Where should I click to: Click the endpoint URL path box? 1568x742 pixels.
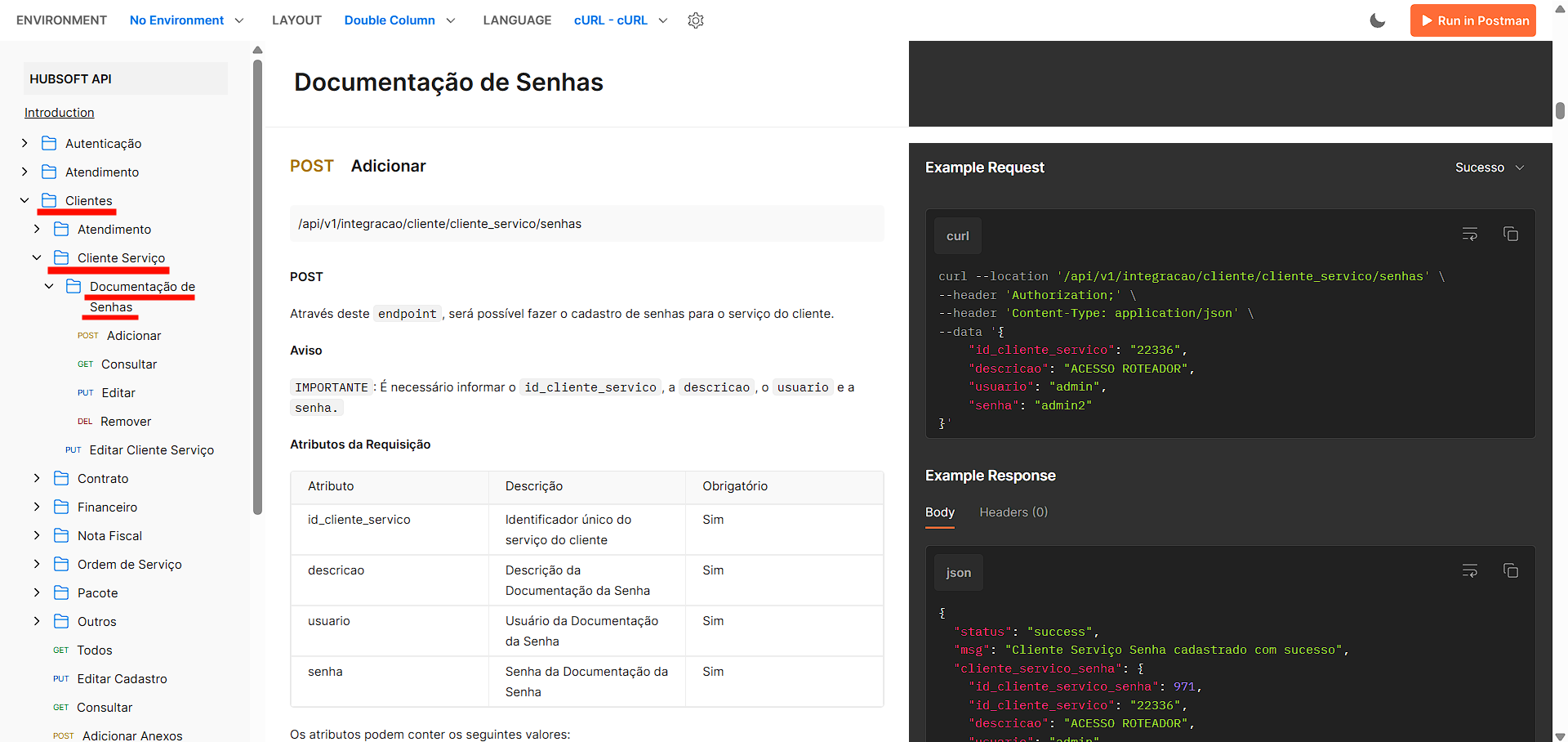tap(586, 224)
